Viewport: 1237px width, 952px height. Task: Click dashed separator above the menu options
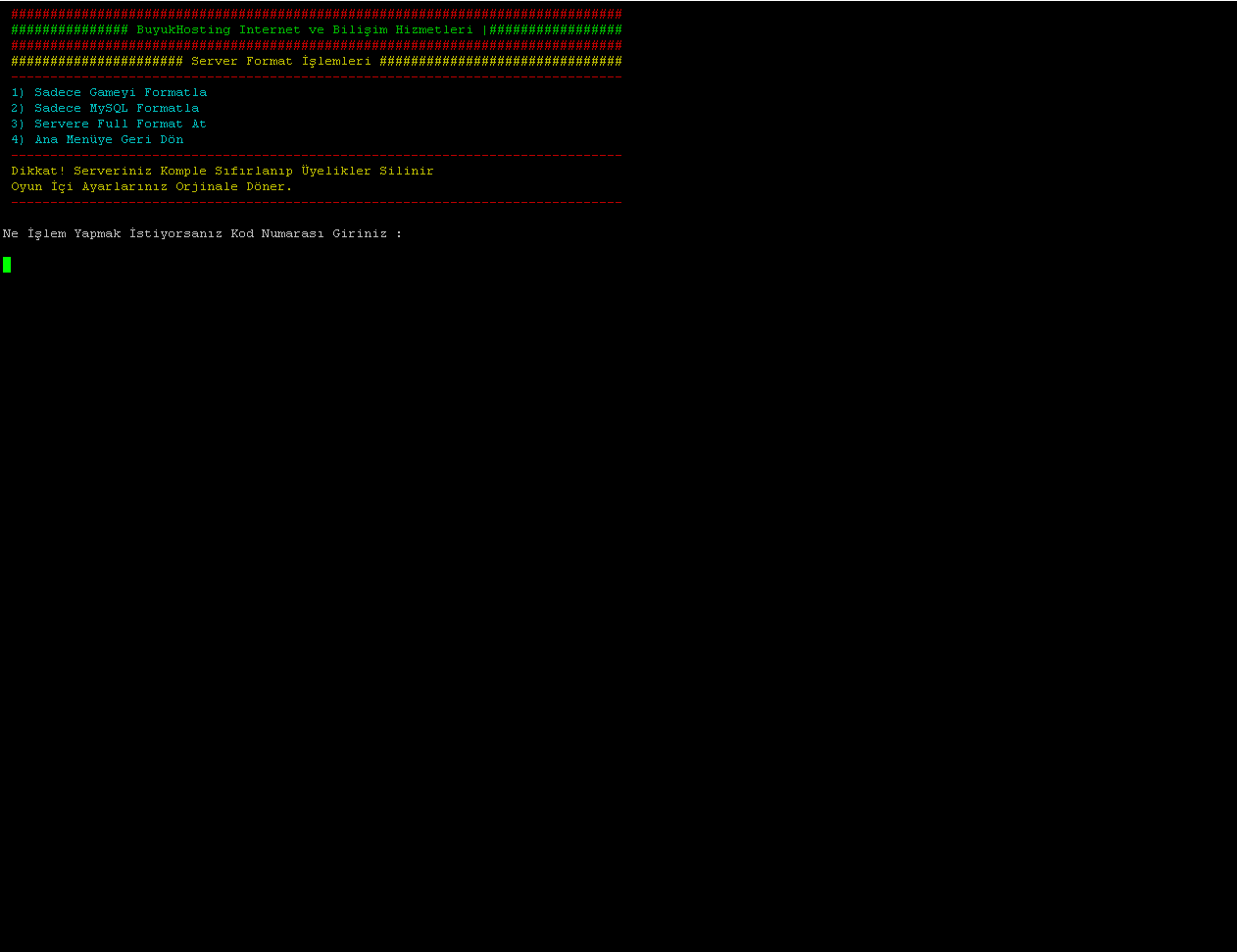coord(316,76)
